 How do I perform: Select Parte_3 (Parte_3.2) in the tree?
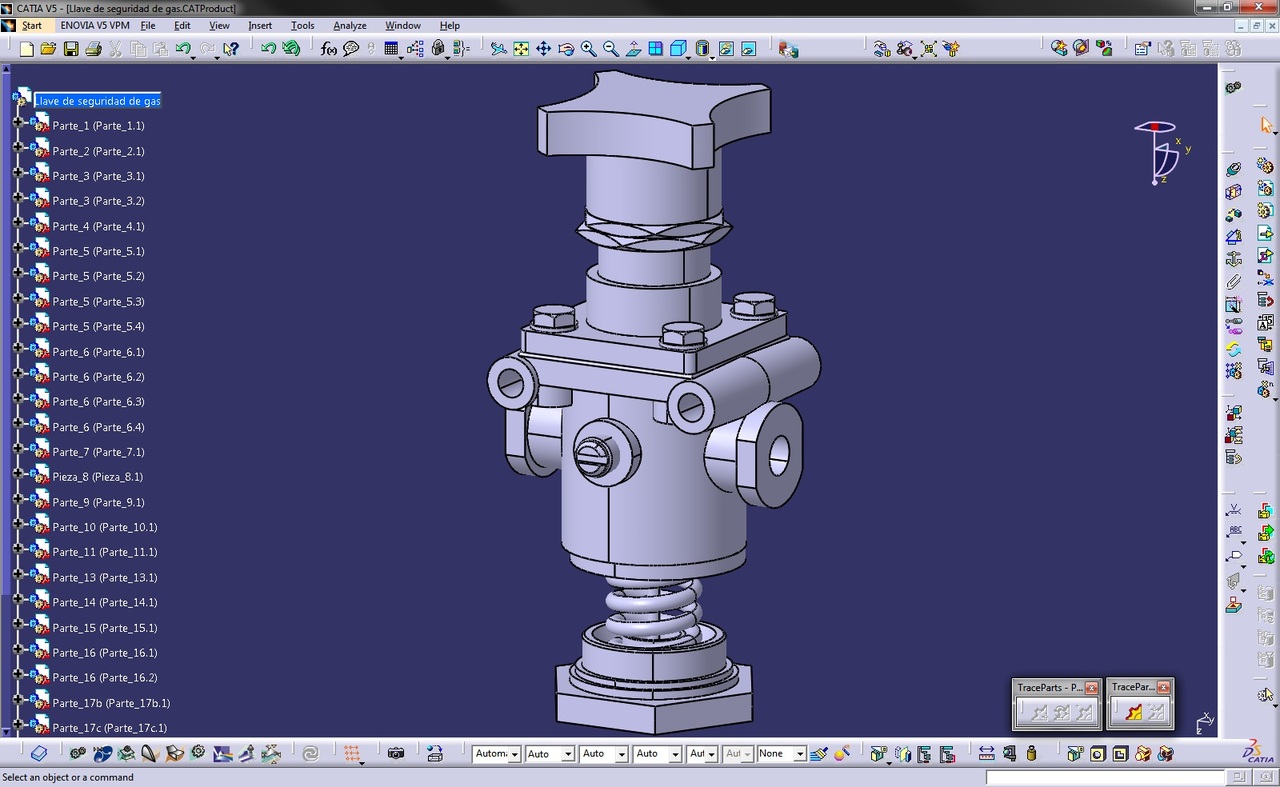[x=98, y=201]
